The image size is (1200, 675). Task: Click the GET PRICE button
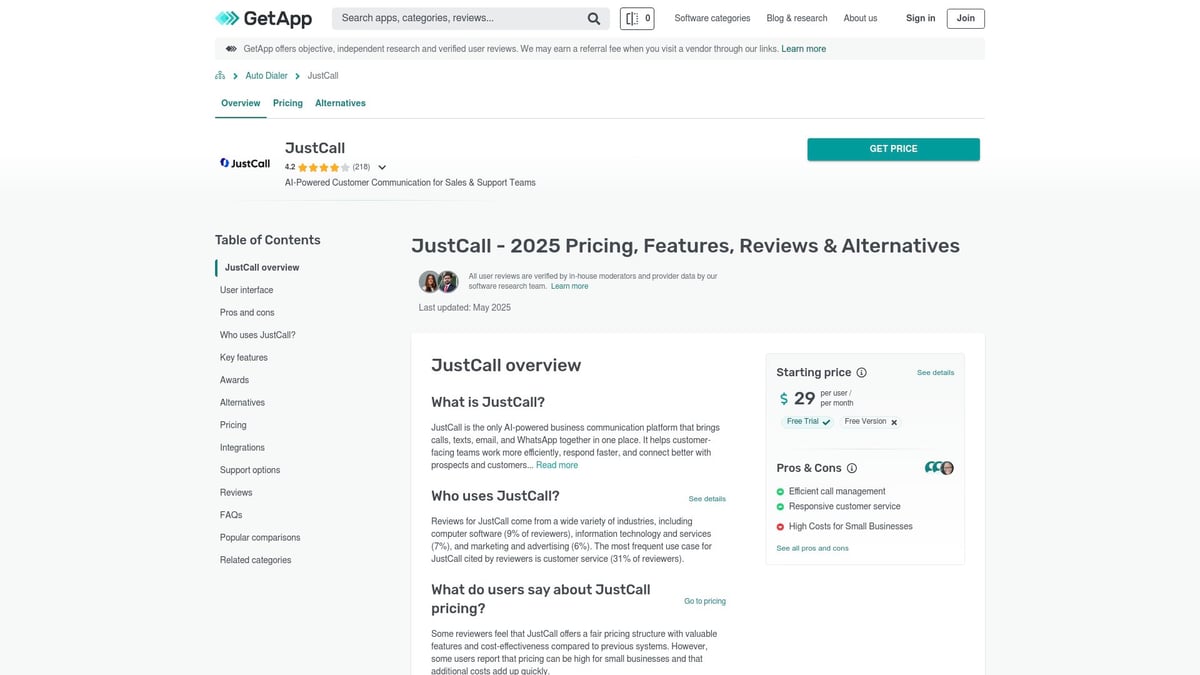click(x=893, y=149)
